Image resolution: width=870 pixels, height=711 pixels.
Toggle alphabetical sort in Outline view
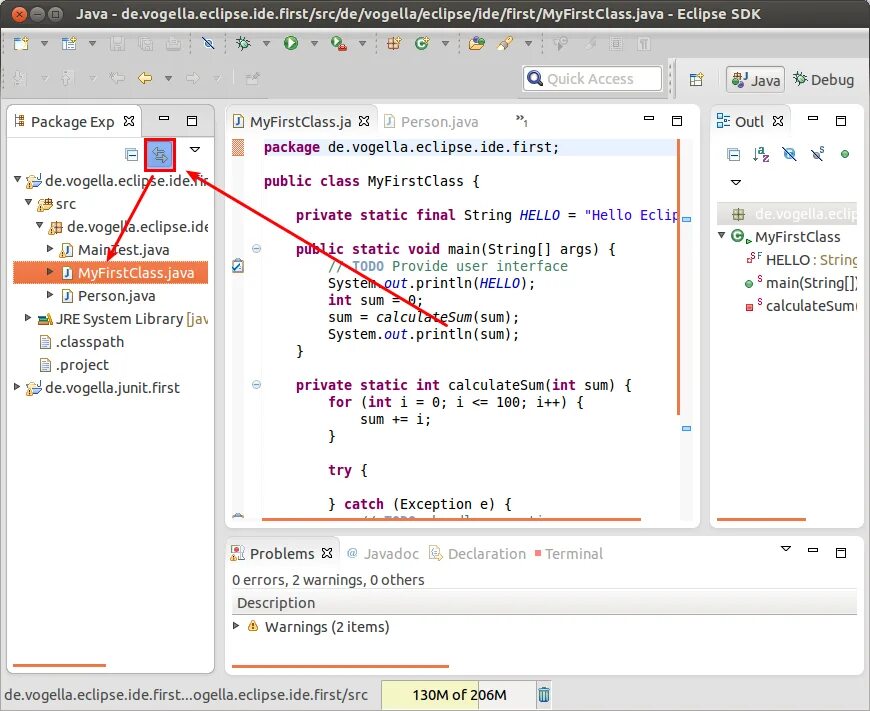pyautogui.click(x=761, y=154)
